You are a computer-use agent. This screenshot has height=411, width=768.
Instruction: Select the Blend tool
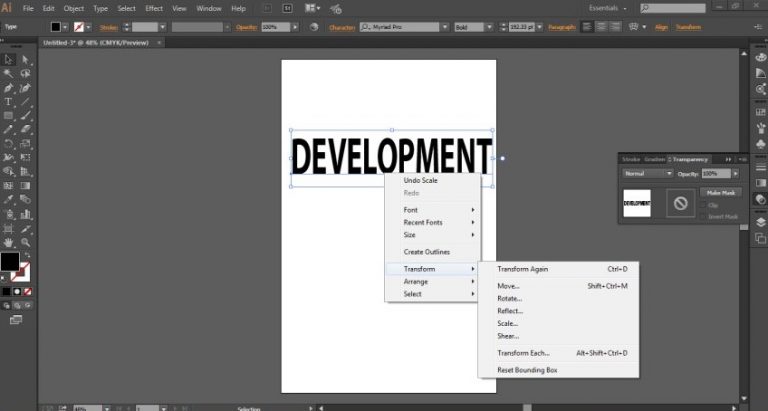[25, 199]
